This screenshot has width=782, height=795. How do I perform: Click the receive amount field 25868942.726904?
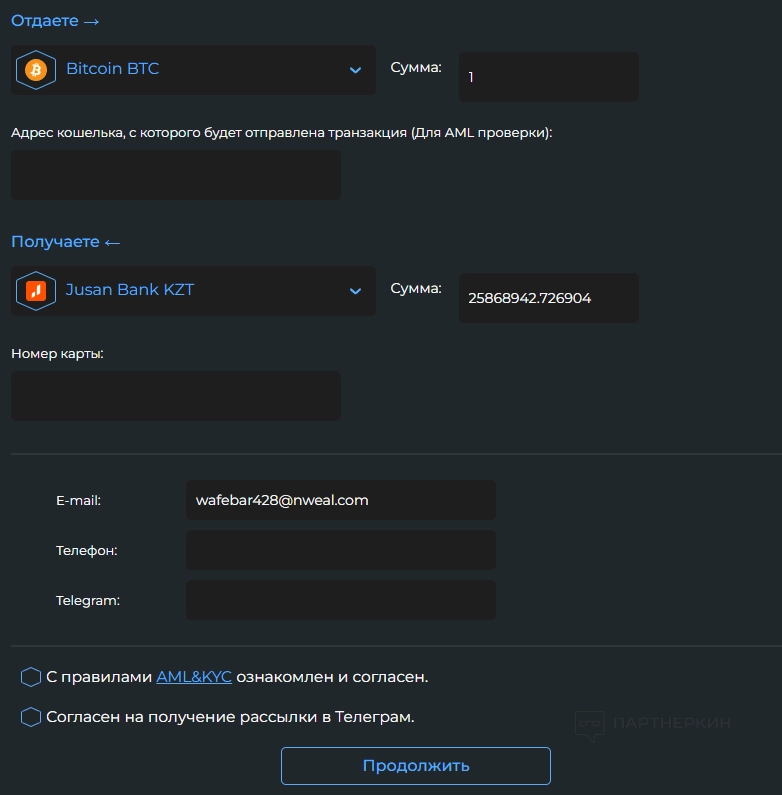click(548, 298)
